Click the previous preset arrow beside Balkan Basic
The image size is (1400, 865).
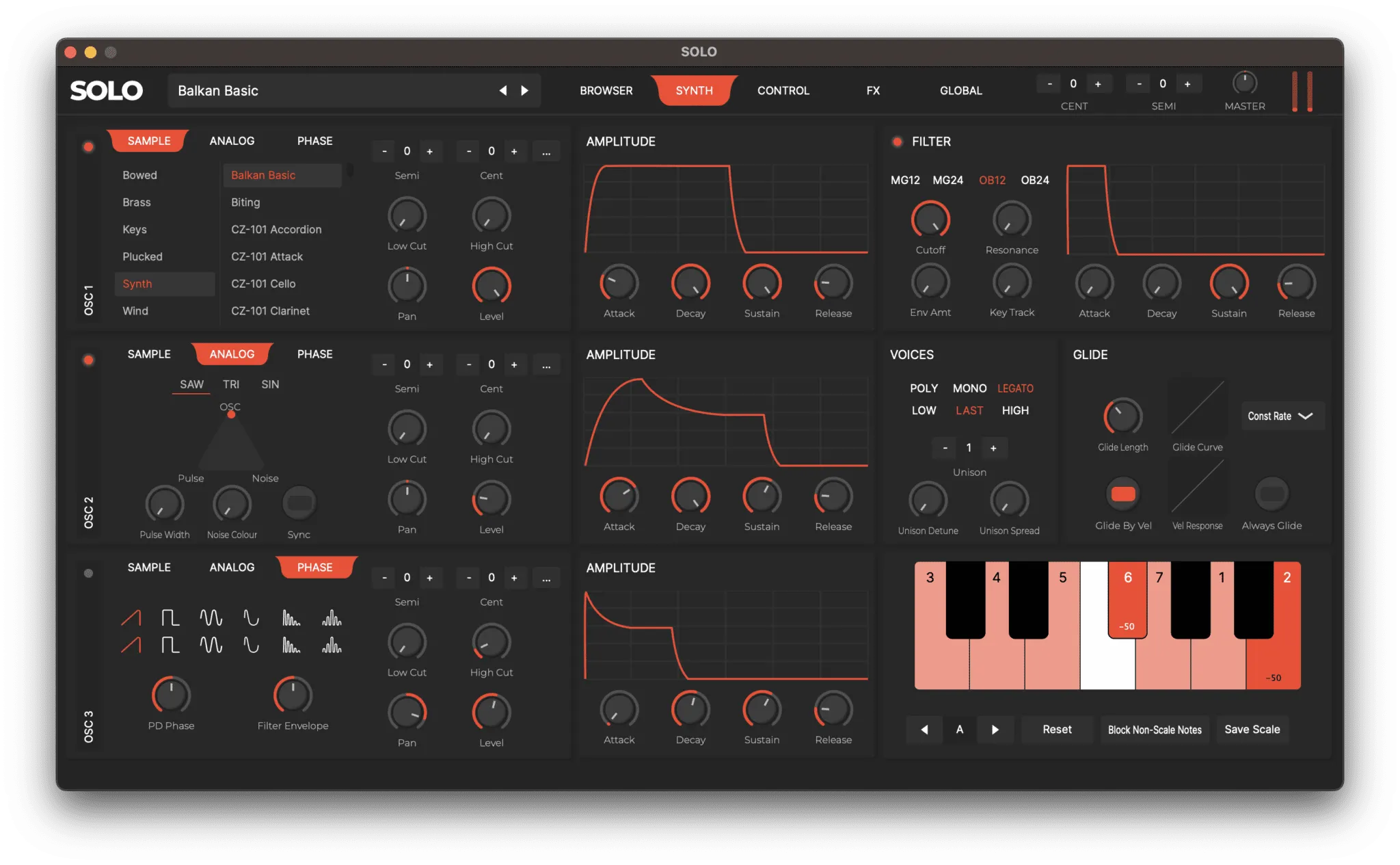point(503,90)
